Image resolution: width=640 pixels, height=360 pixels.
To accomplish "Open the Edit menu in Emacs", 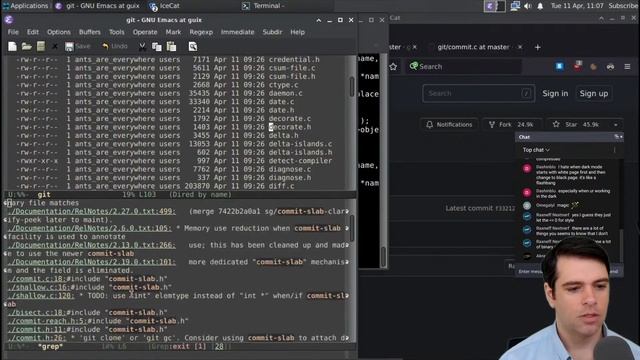I will [x=33, y=32].
